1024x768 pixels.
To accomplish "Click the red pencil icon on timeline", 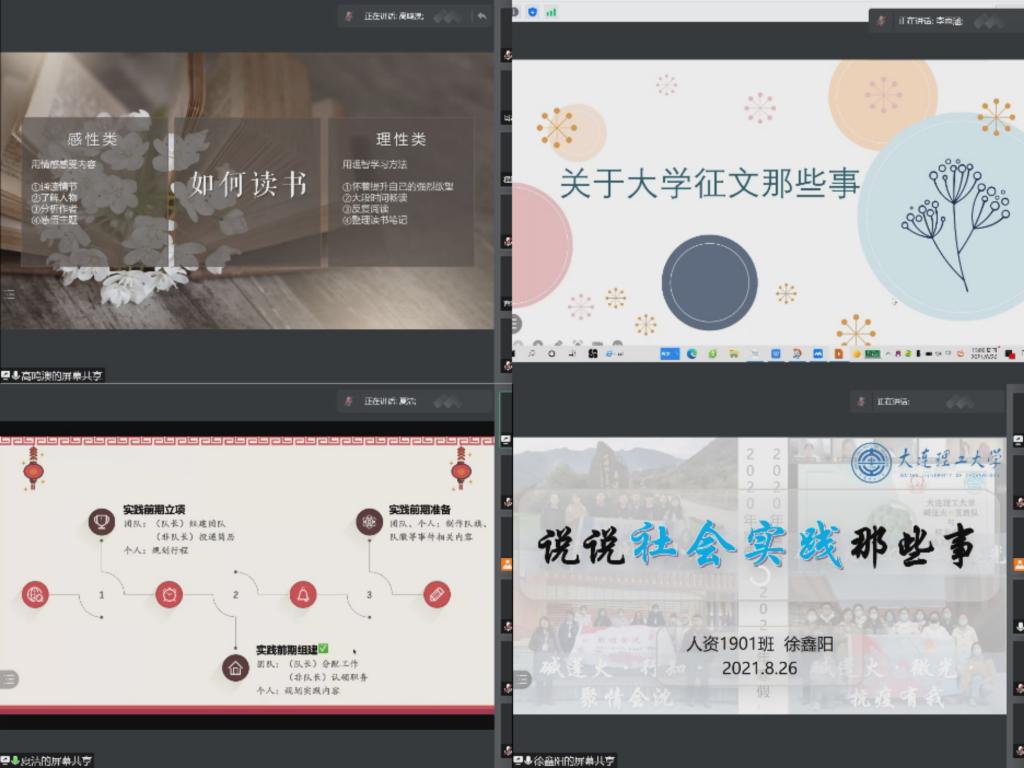I will (x=436, y=595).
